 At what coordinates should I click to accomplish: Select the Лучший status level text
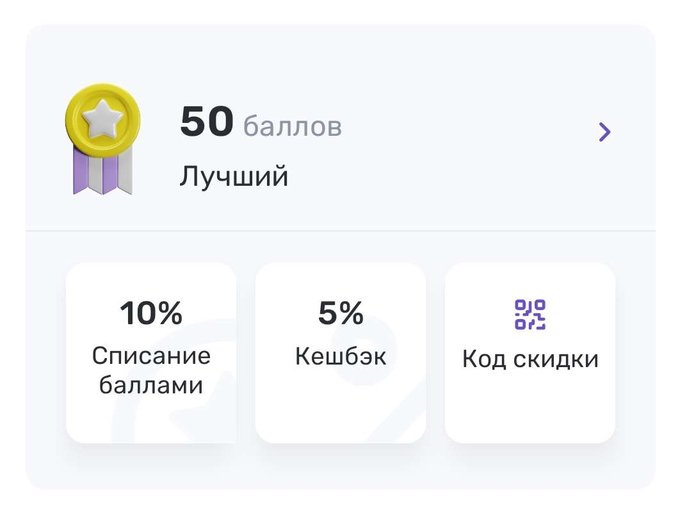point(234,176)
